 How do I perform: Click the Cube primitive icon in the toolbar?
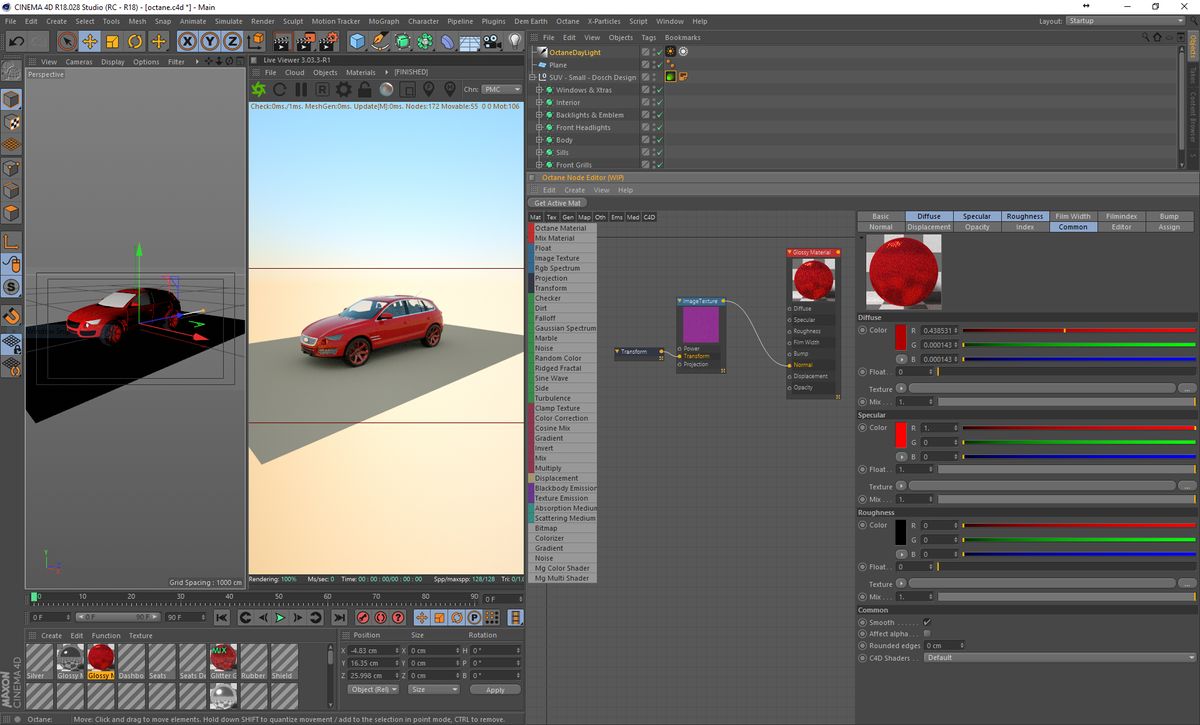[355, 41]
